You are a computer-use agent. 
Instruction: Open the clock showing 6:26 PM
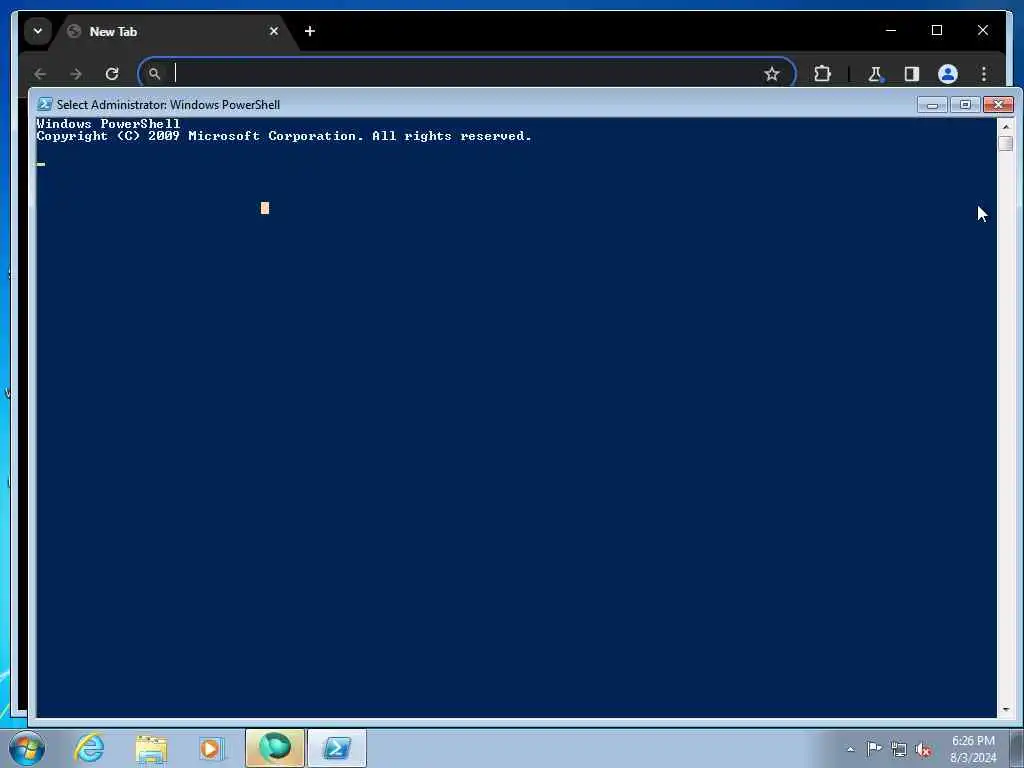[x=973, y=749]
